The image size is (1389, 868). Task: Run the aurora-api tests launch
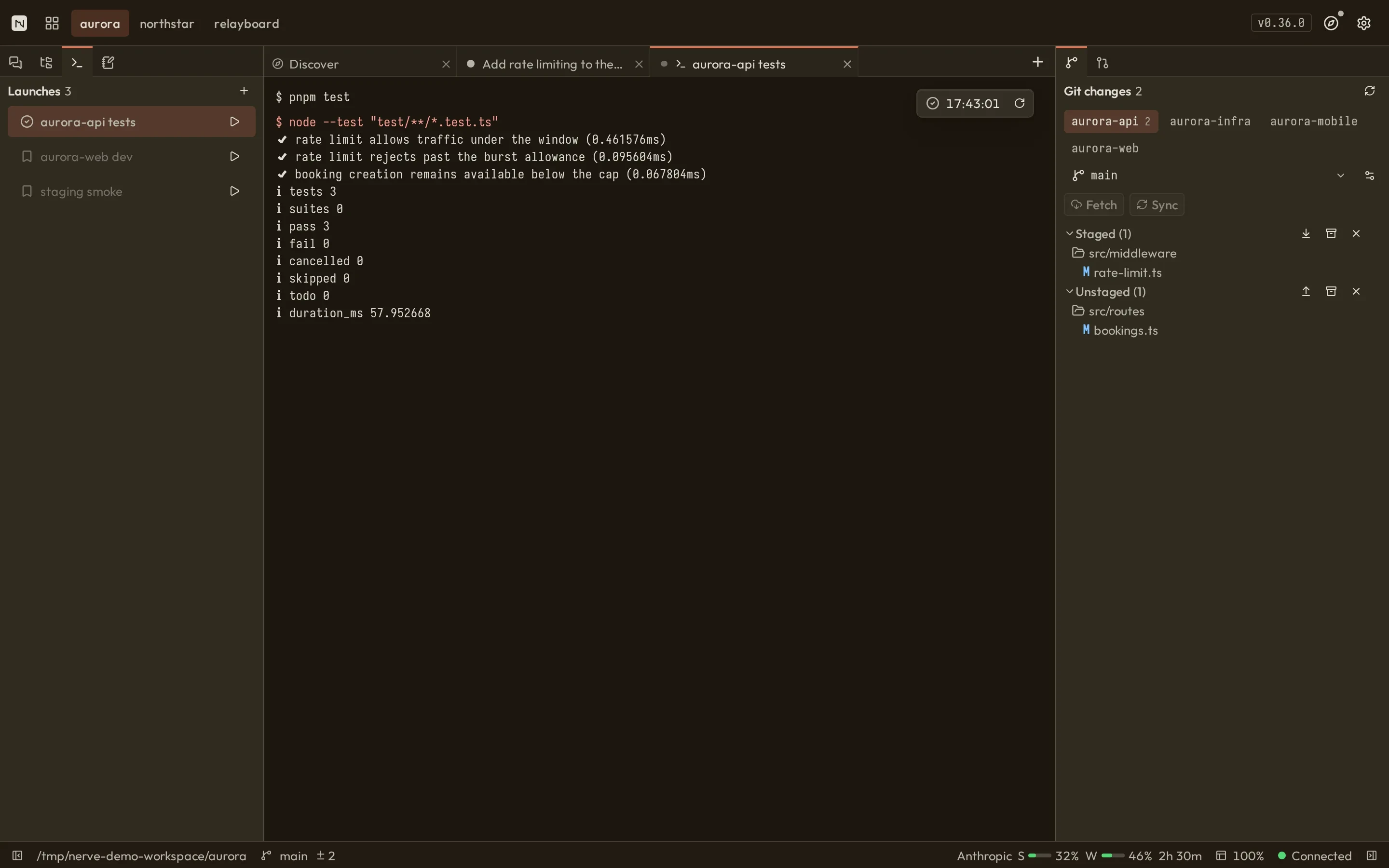[x=234, y=122]
